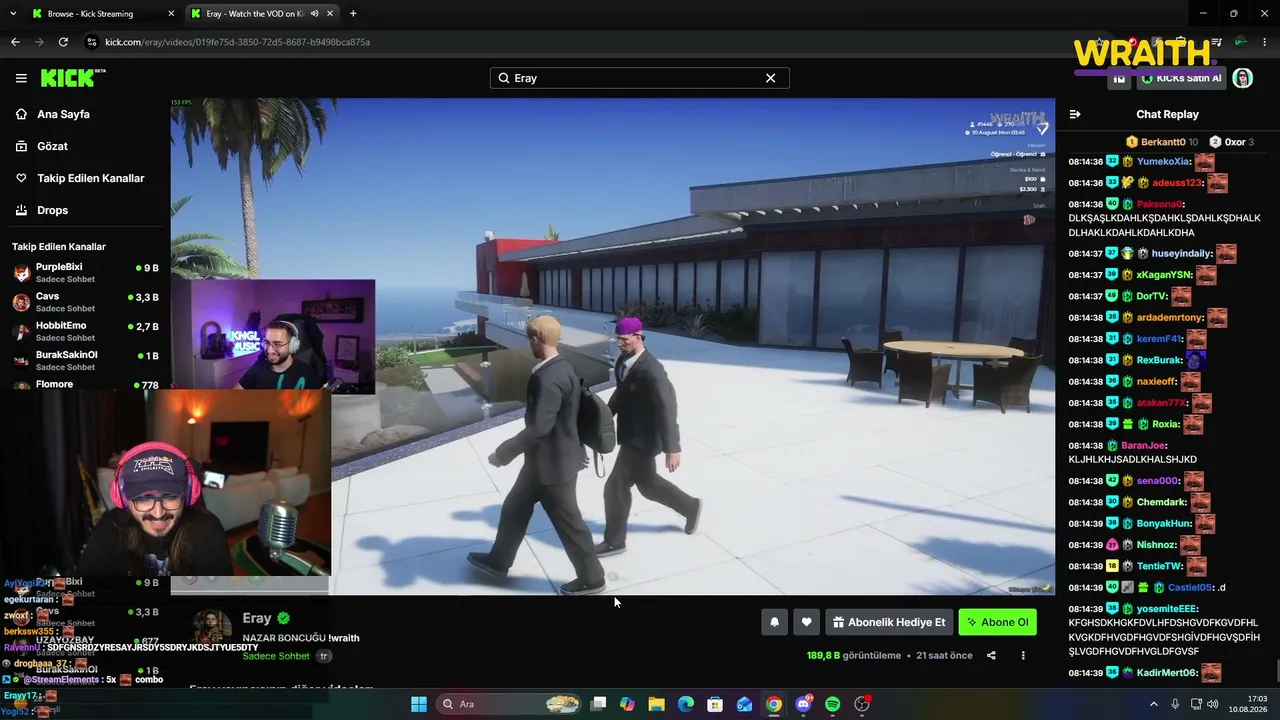Open YumekoXia chat username
The width and height of the screenshot is (1280, 720).
pos(1163,162)
